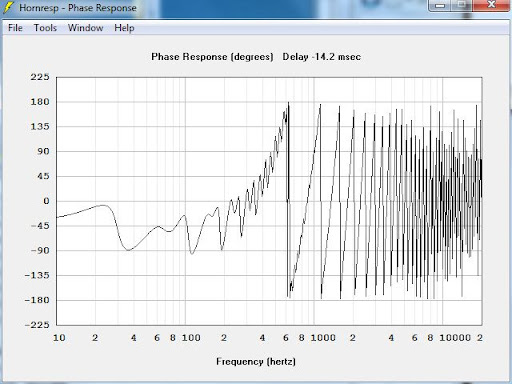Click the 'Delay -14.2 msec' readout

(322, 57)
